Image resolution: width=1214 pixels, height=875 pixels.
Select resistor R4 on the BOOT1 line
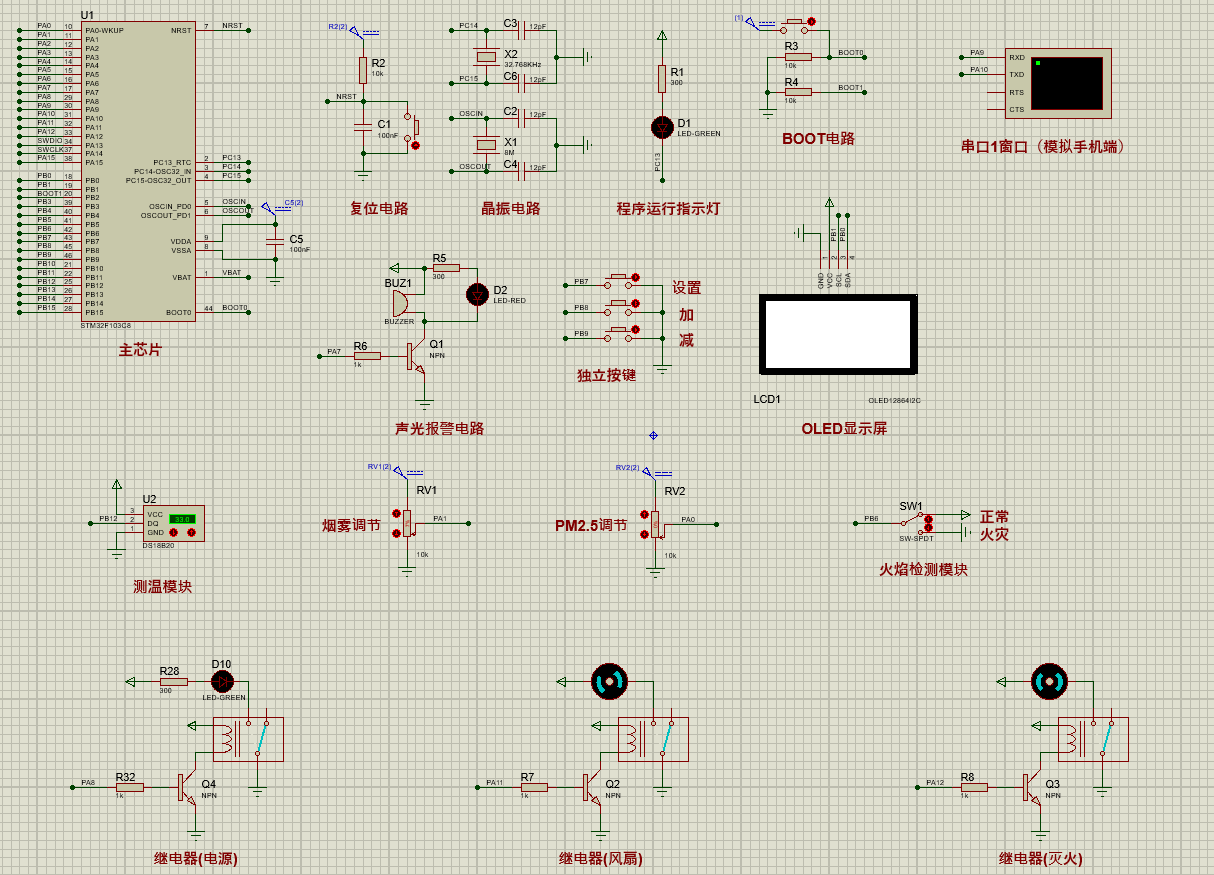[x=798, y=92]
